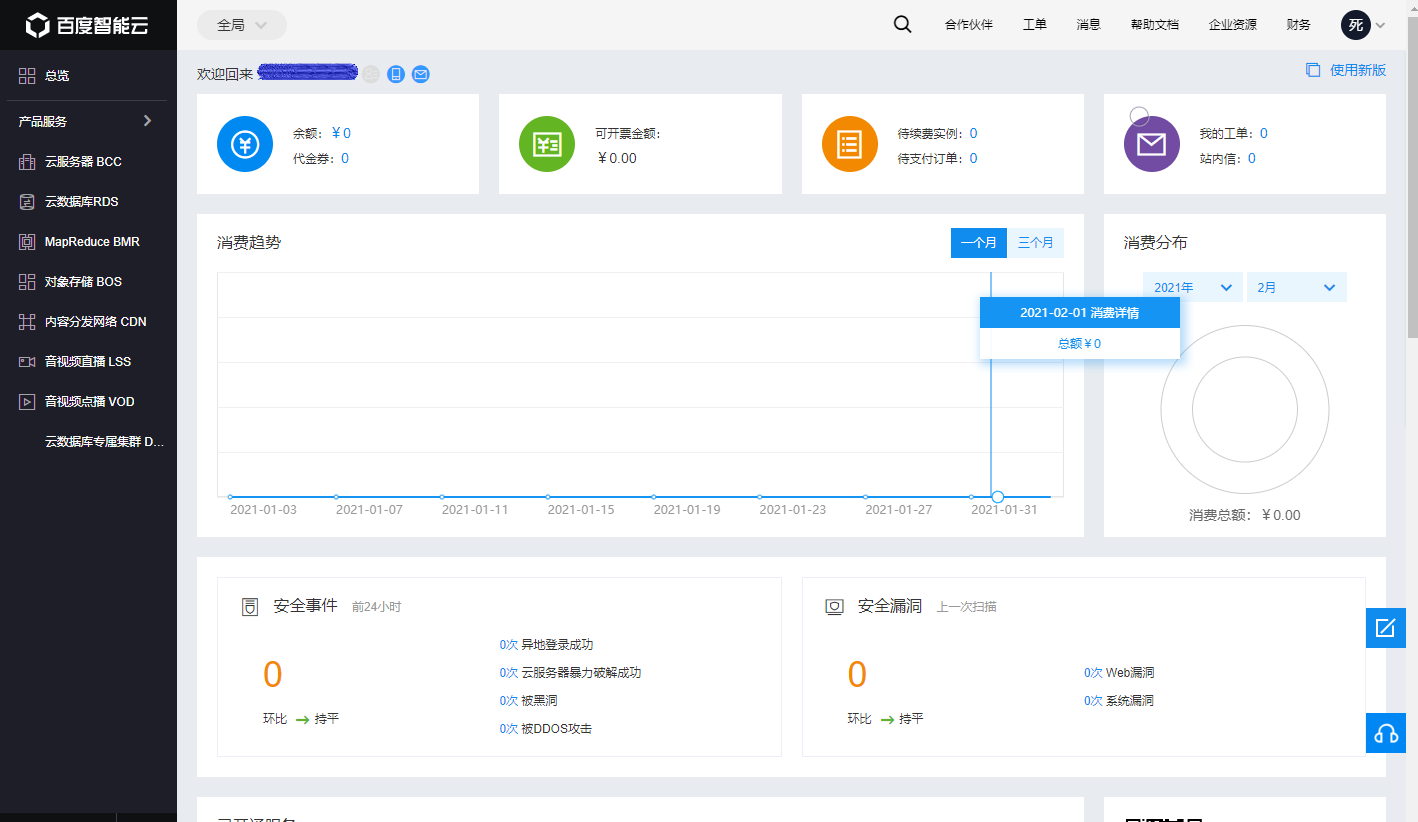This screenshot has width=1418, height=822.
Task: Click the 待续费实例 count 0
Action: tap(973, 133)
